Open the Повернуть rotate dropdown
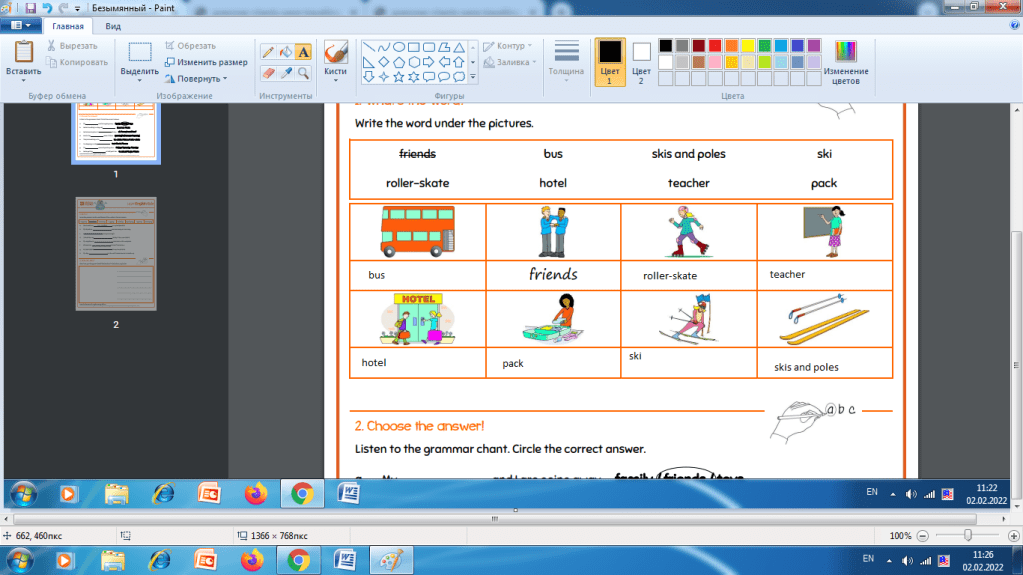Viewport: 1023px width, 575px height. coord(201,78)
